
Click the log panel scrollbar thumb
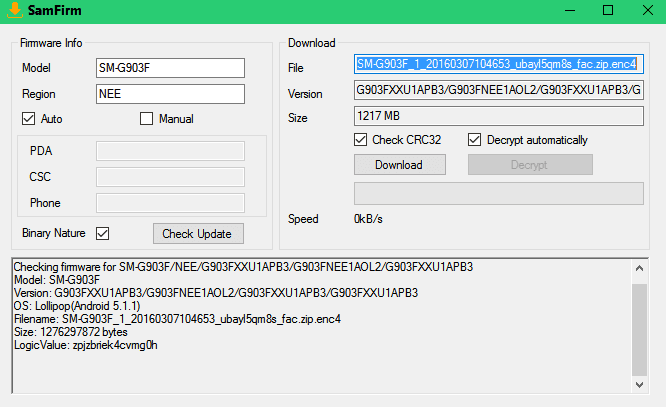639,330
